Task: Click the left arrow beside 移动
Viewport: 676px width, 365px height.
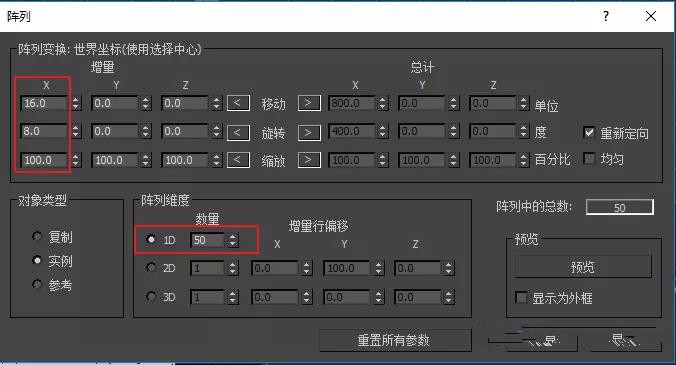Action: [238, 103]
